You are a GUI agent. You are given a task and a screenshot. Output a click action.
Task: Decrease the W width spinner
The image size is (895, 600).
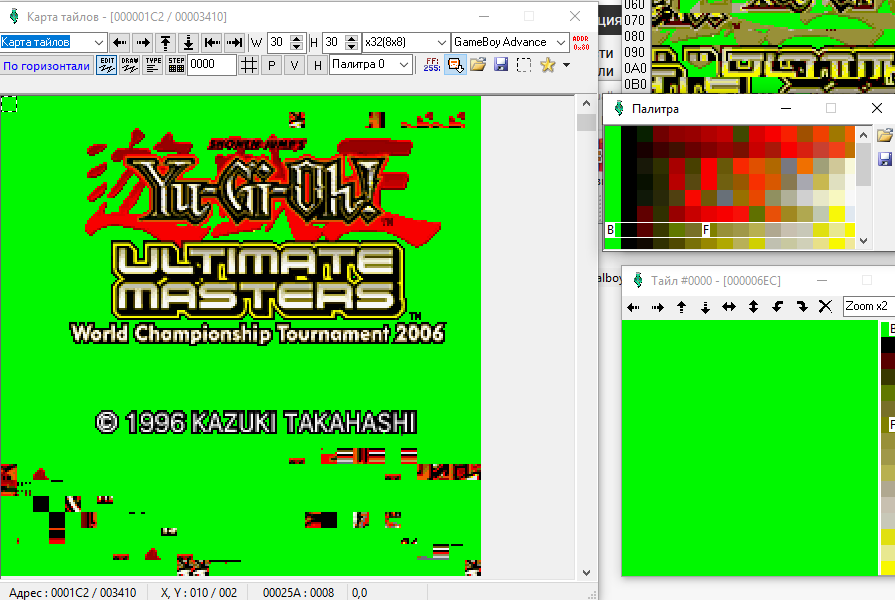coord(296,46)
